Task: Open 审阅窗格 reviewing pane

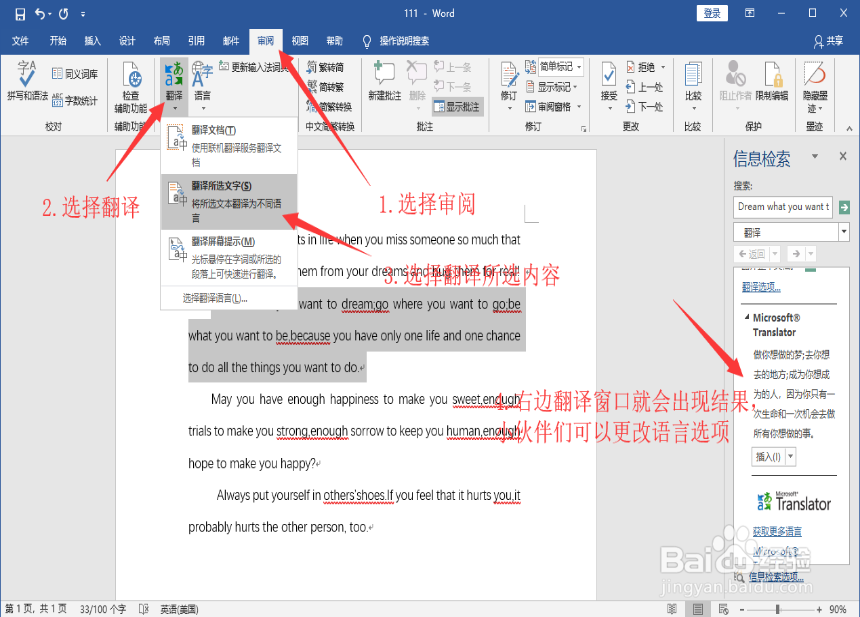Action: coord(553,106)
